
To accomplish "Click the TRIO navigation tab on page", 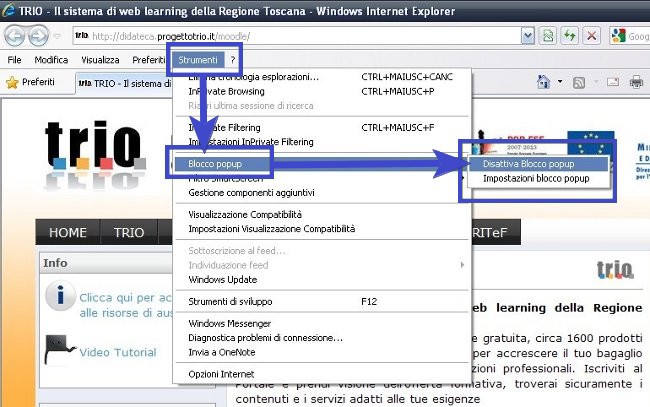I will tap(129, 233).
